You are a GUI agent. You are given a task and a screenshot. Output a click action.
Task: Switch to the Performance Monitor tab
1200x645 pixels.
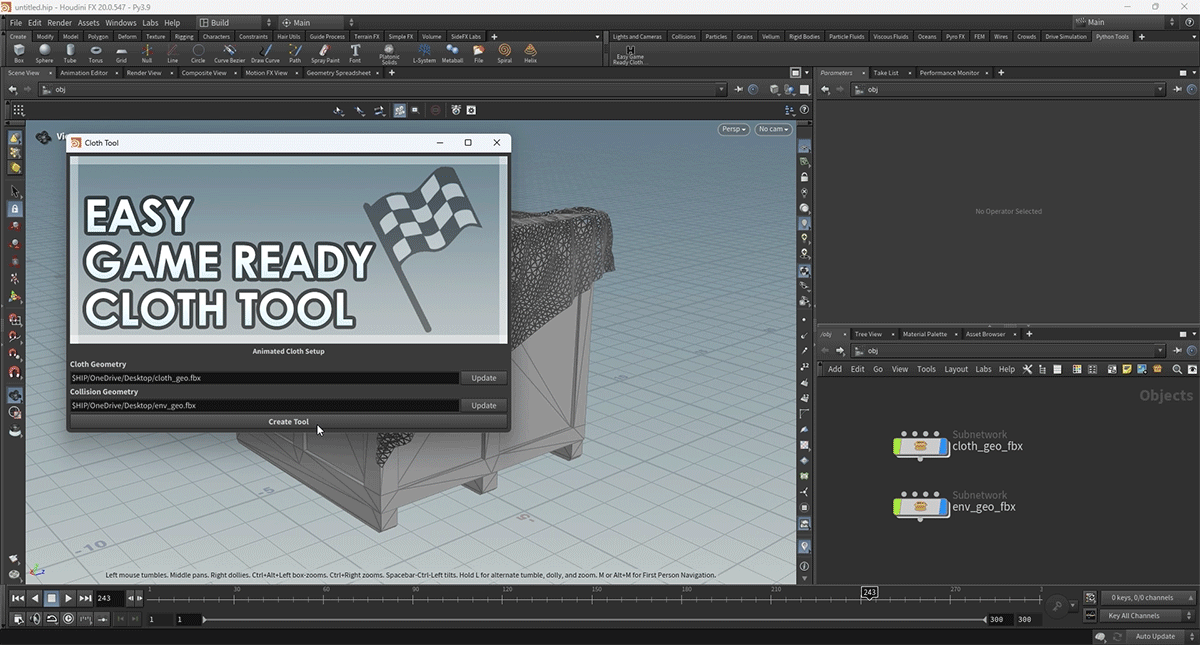(950, 73)
